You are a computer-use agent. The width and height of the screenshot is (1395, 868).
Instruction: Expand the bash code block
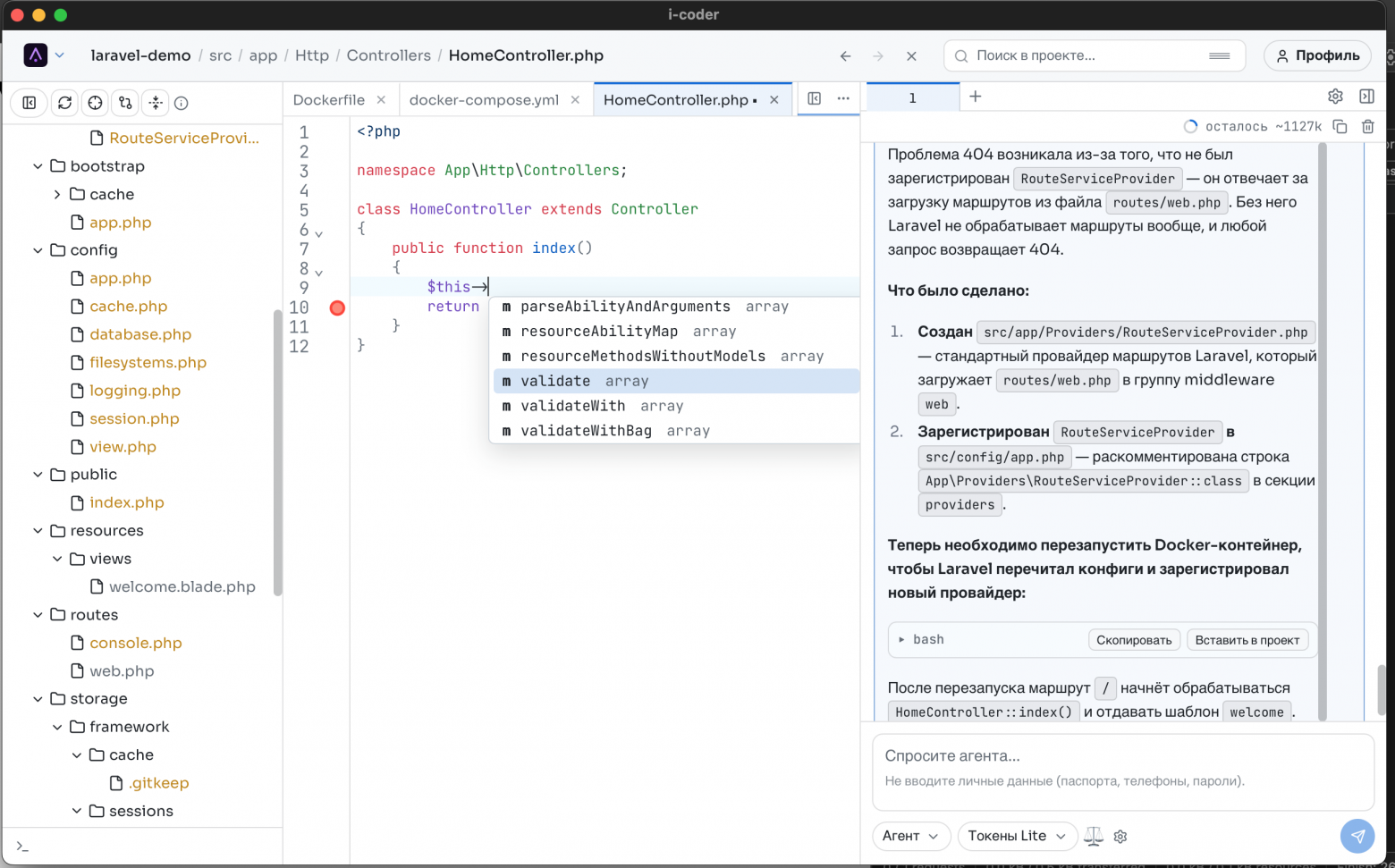(x=901, y=639)
